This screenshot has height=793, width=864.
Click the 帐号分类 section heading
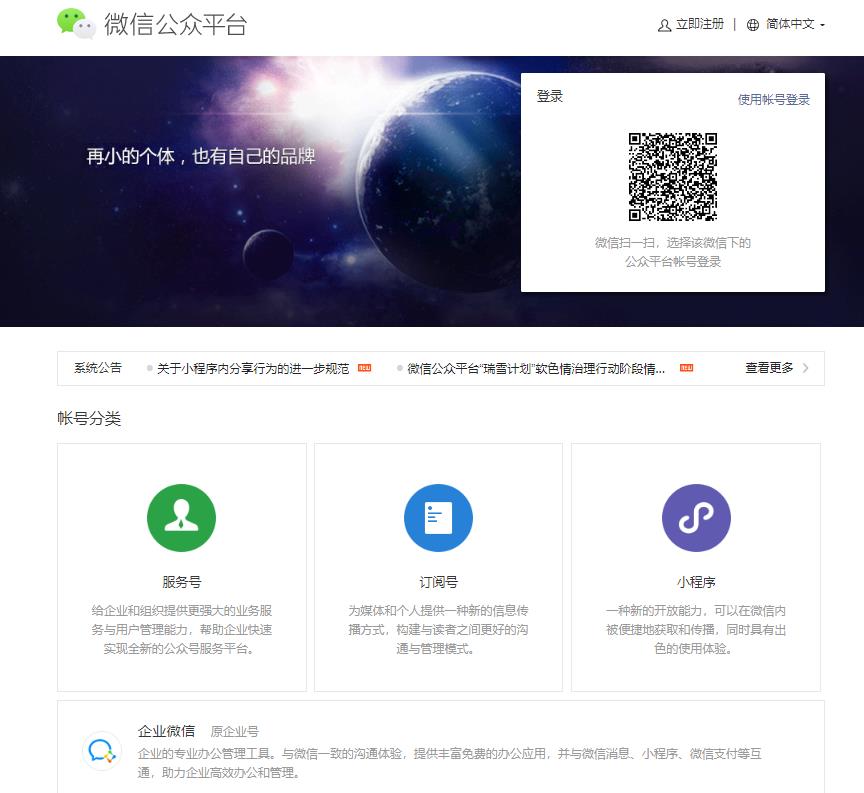(x=89, y=419)
